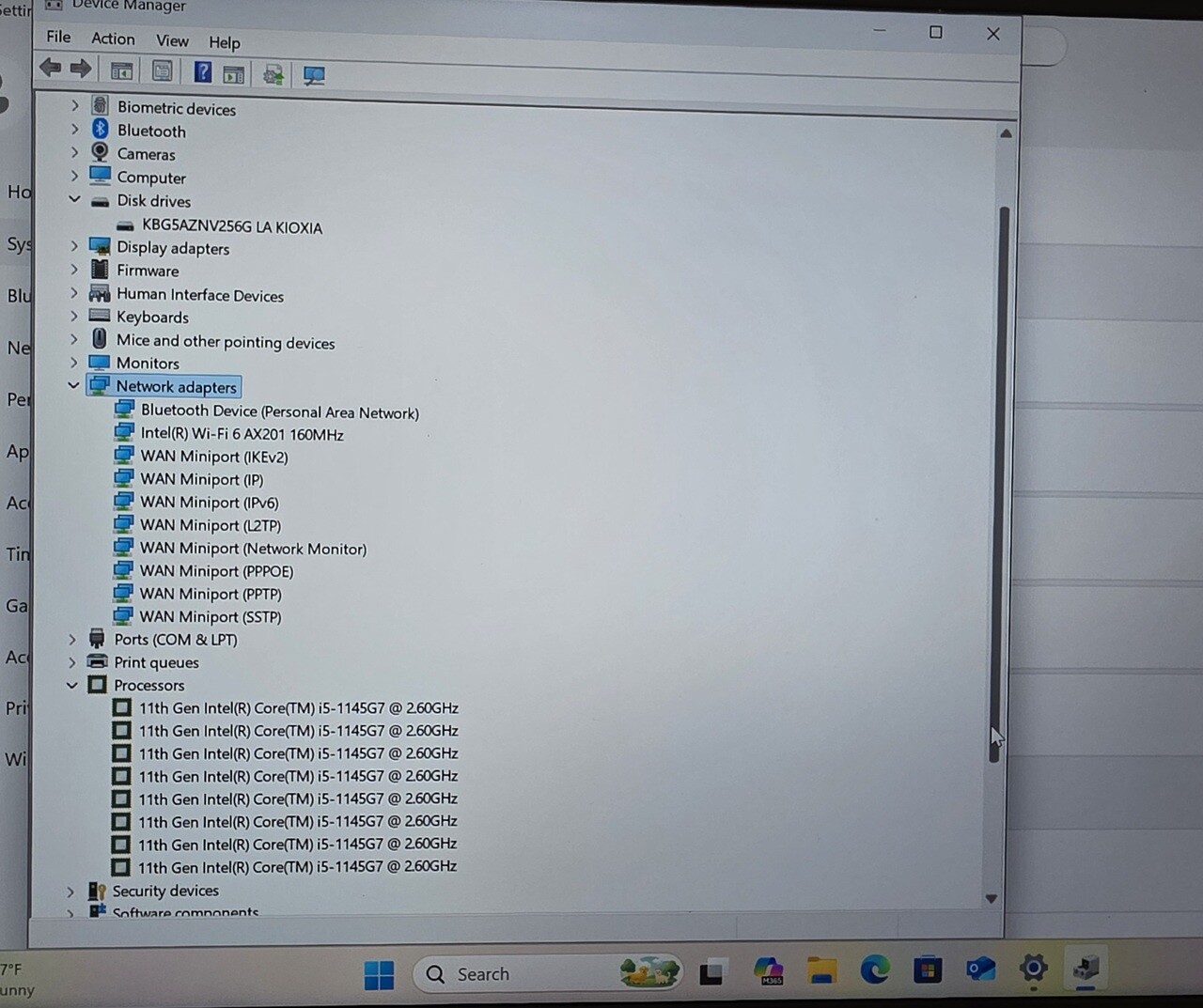Image resolution: width=1203 pixels, height=1008 pixels.
Task: Click the Properties toolbar icon
Action: (x=162, y=71)
